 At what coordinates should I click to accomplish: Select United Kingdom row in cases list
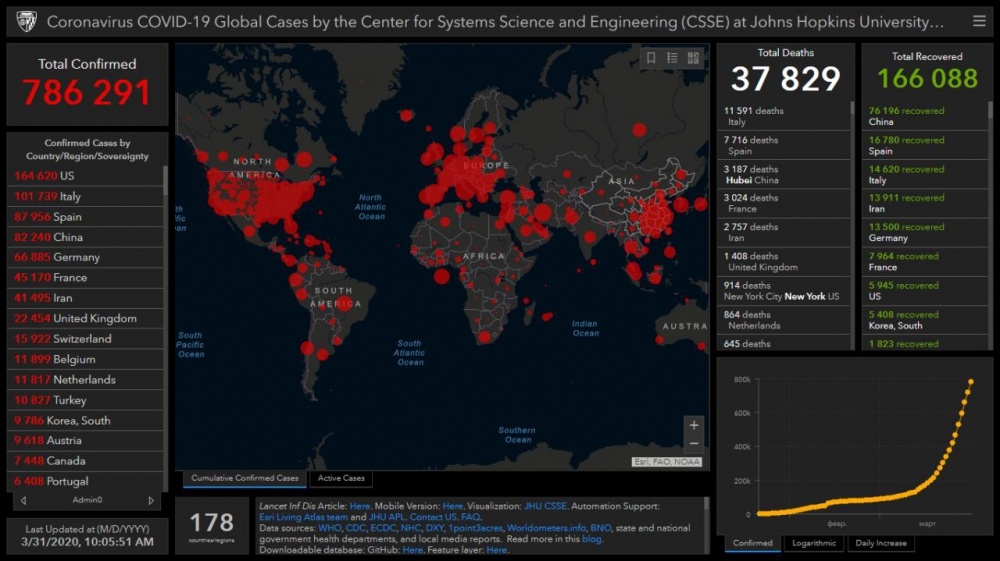click(85, 319)
